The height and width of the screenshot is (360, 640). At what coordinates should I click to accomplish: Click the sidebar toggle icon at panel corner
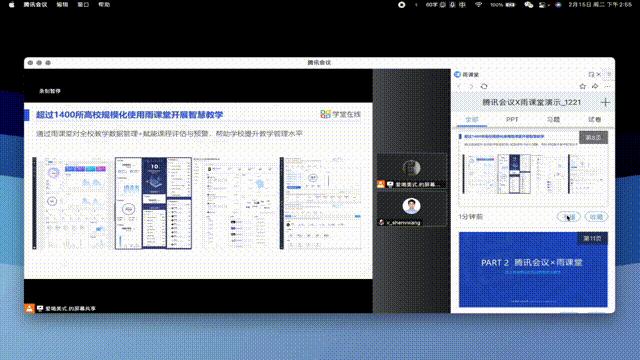tap(609, 74)
